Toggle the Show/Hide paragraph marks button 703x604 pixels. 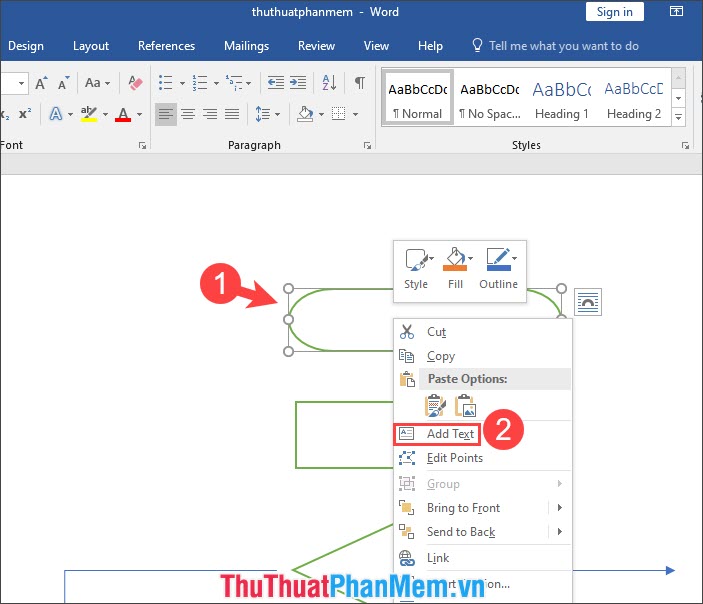pos(359,83)
